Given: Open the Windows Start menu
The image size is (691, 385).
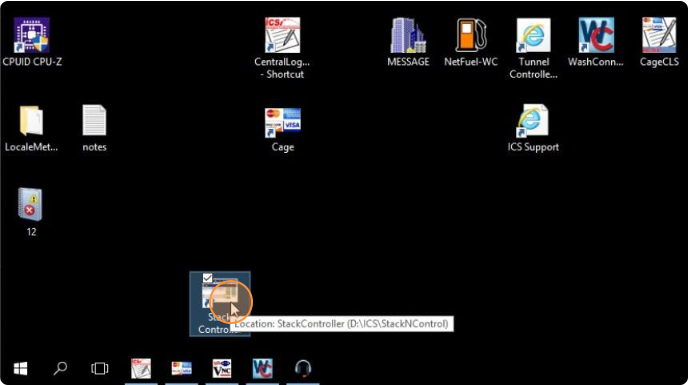Looking at the screenshot, I should 20,368.
